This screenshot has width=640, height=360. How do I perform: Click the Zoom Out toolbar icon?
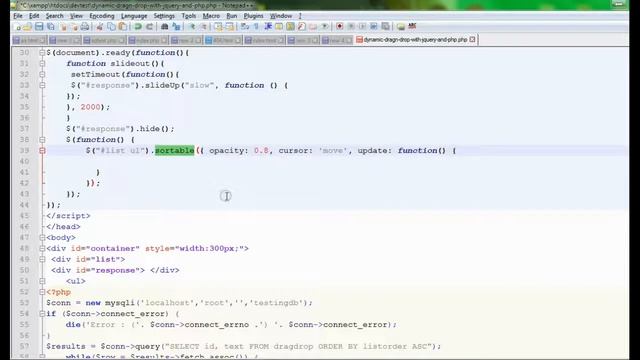pyautogui.click(x=203, y=27)
